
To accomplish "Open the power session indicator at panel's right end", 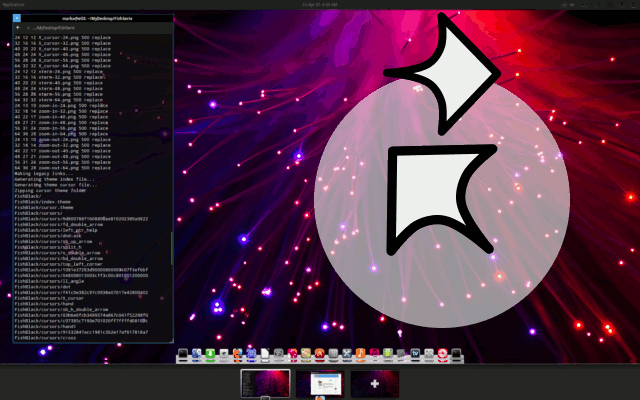I will pos(634,4).
